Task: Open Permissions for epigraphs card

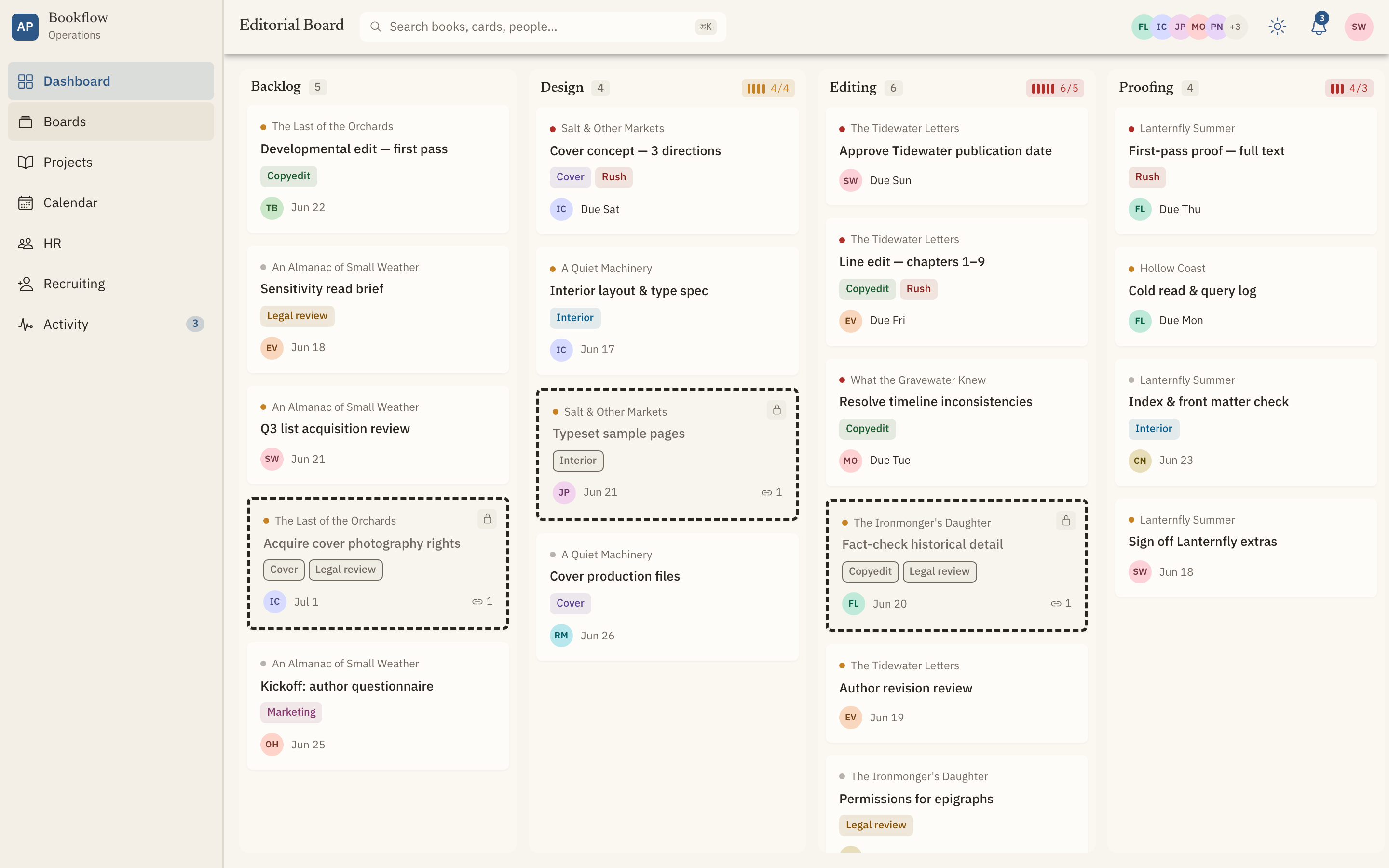Action: click(956, 804)
